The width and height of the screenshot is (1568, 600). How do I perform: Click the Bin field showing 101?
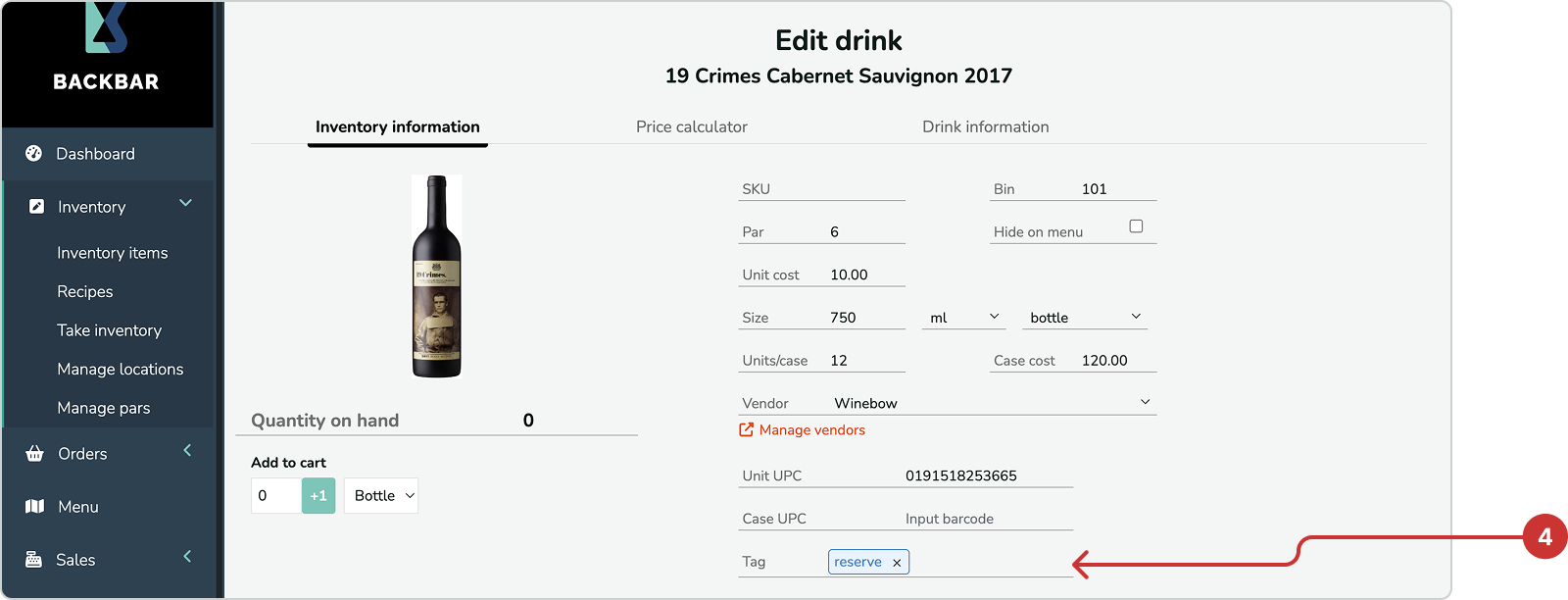pos(1074,189)
